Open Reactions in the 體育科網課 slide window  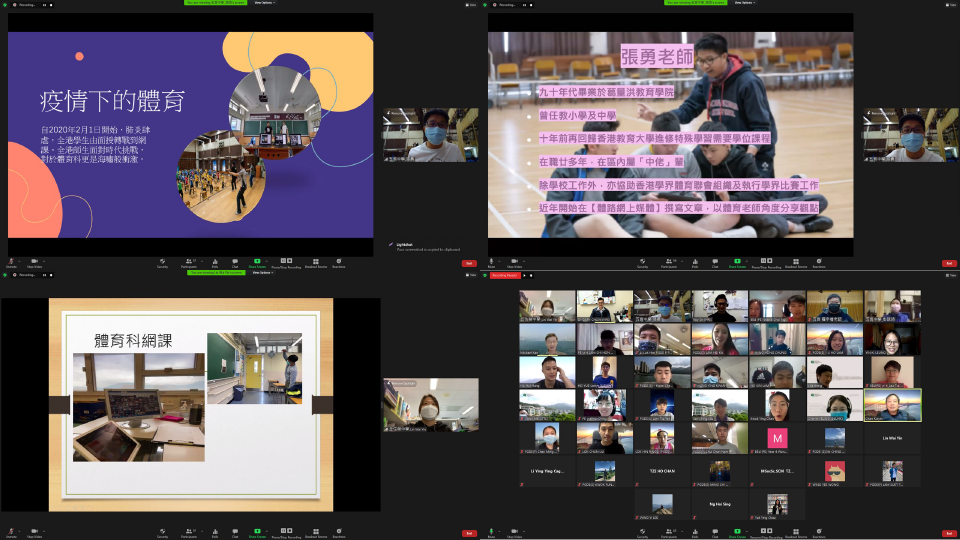click(x=339, y=533)
